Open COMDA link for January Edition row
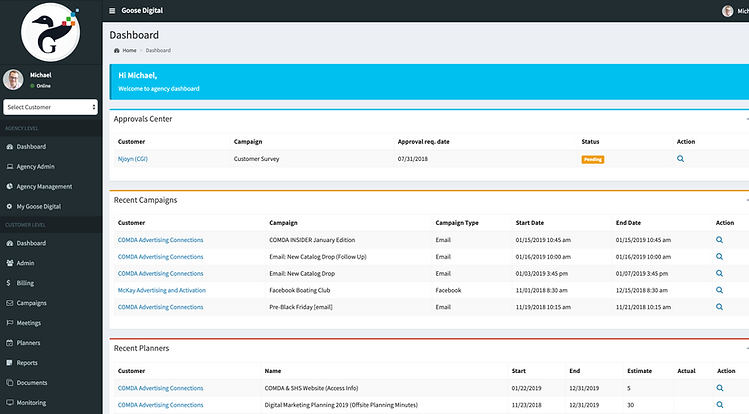The image size is (749, 414). coord(160,240)
